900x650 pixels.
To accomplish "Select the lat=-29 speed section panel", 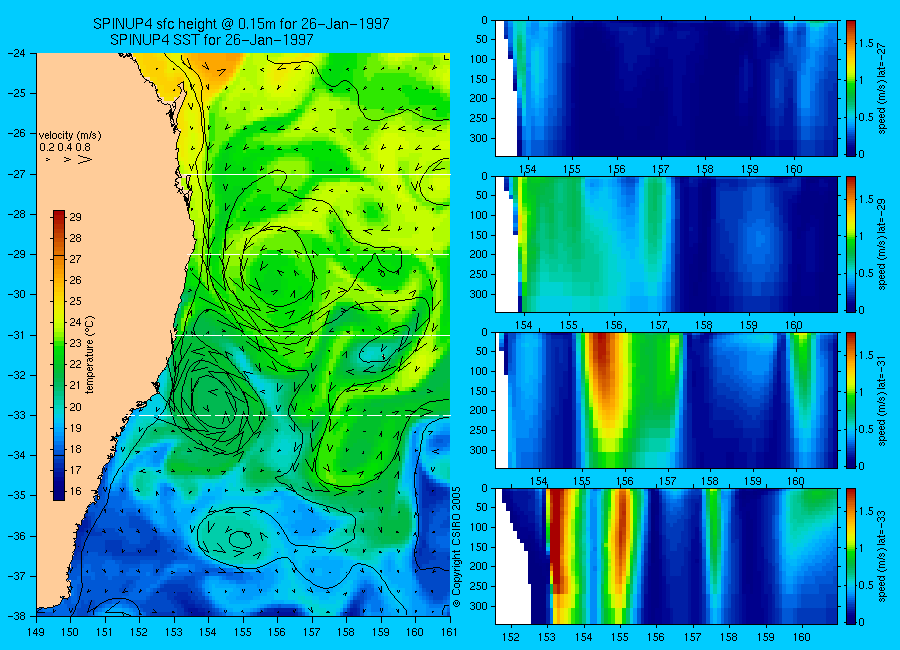I will (x=666, y=244).
